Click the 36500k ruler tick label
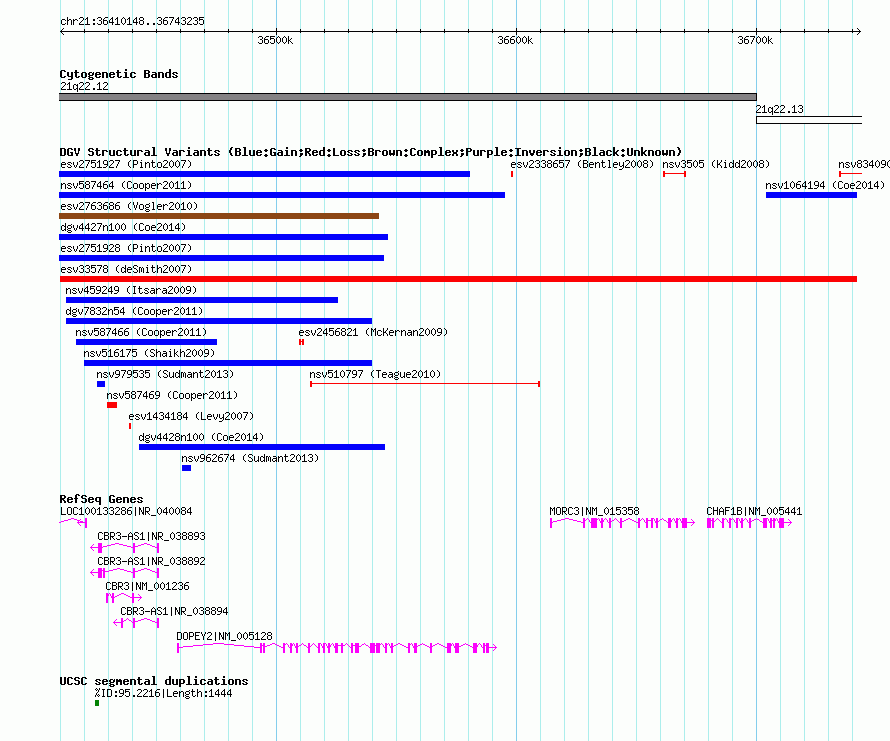The width and height of the screenshot is (890, 741). point(275,40)
